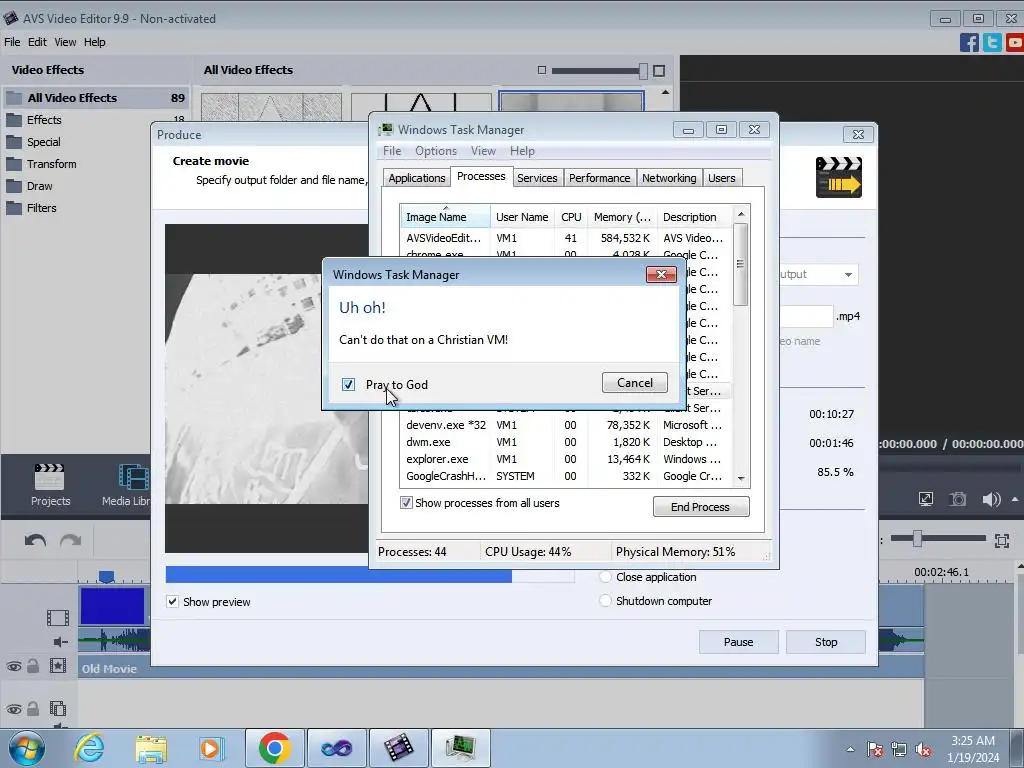Adjust the timeline zoom slider
The image size is (1024, 768).
(x=918, y=538)
